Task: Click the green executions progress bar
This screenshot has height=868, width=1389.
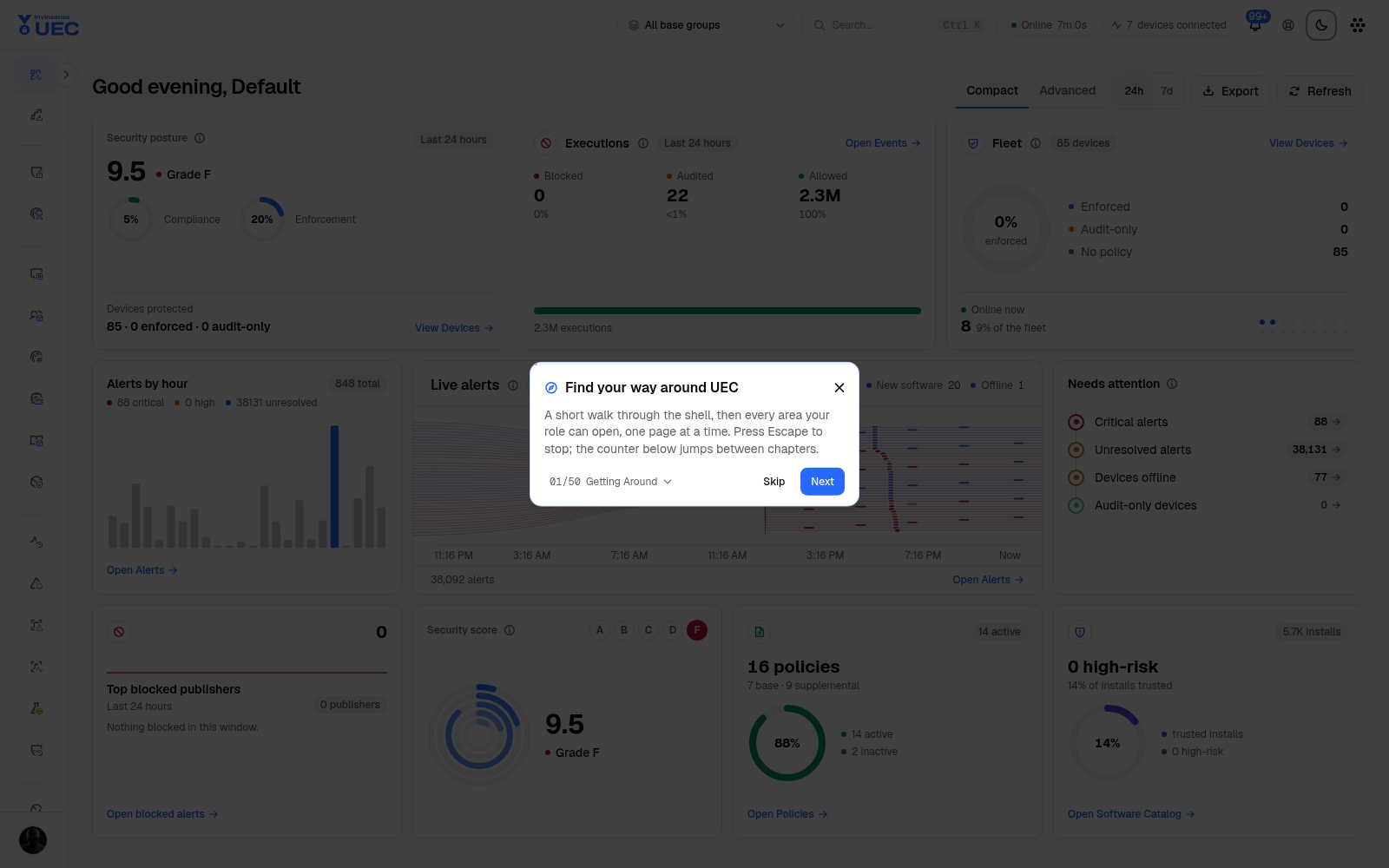Action: (727, 311)
